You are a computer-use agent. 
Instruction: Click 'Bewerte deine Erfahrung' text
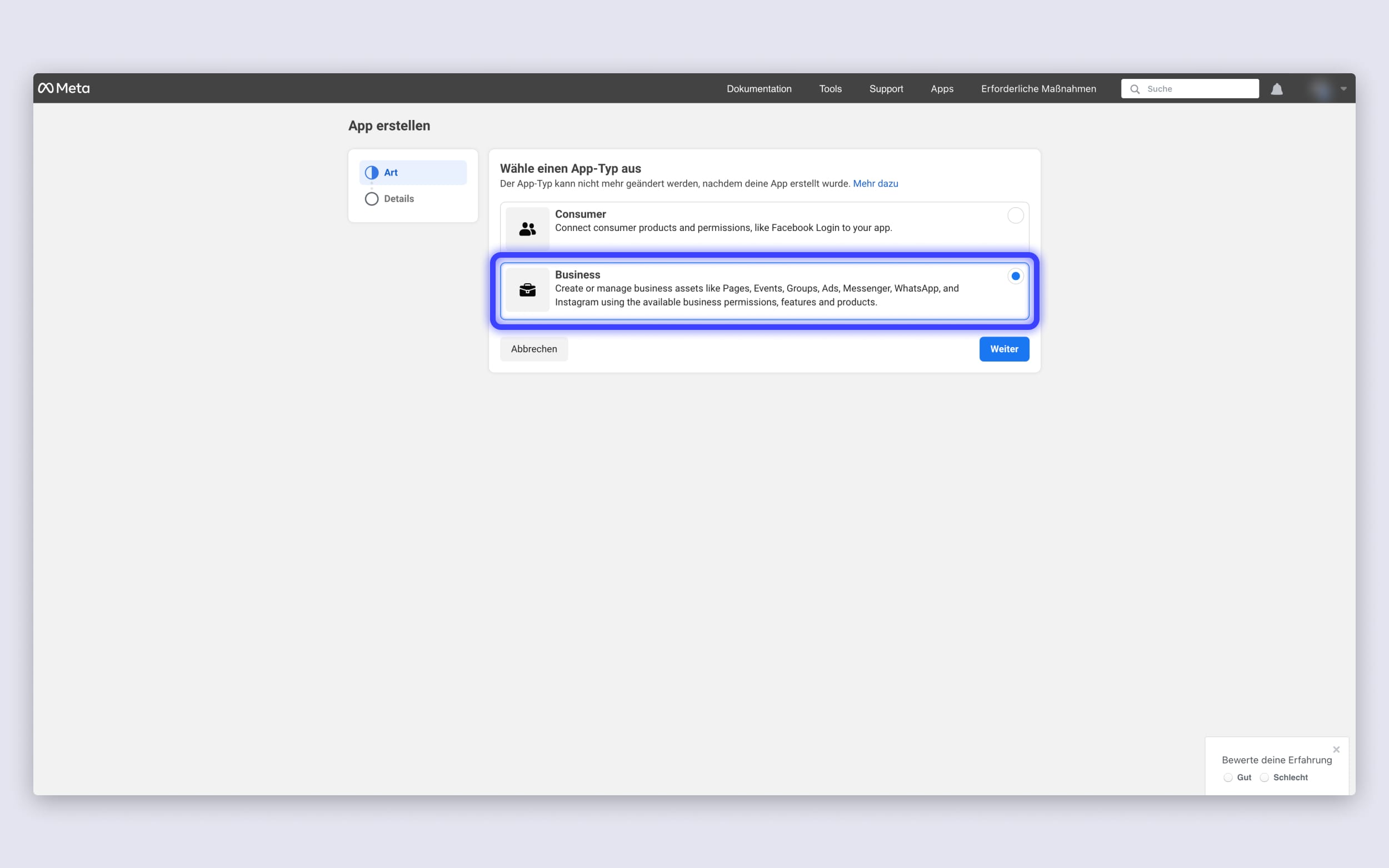pyautogui.click(x=1276, y=760)
